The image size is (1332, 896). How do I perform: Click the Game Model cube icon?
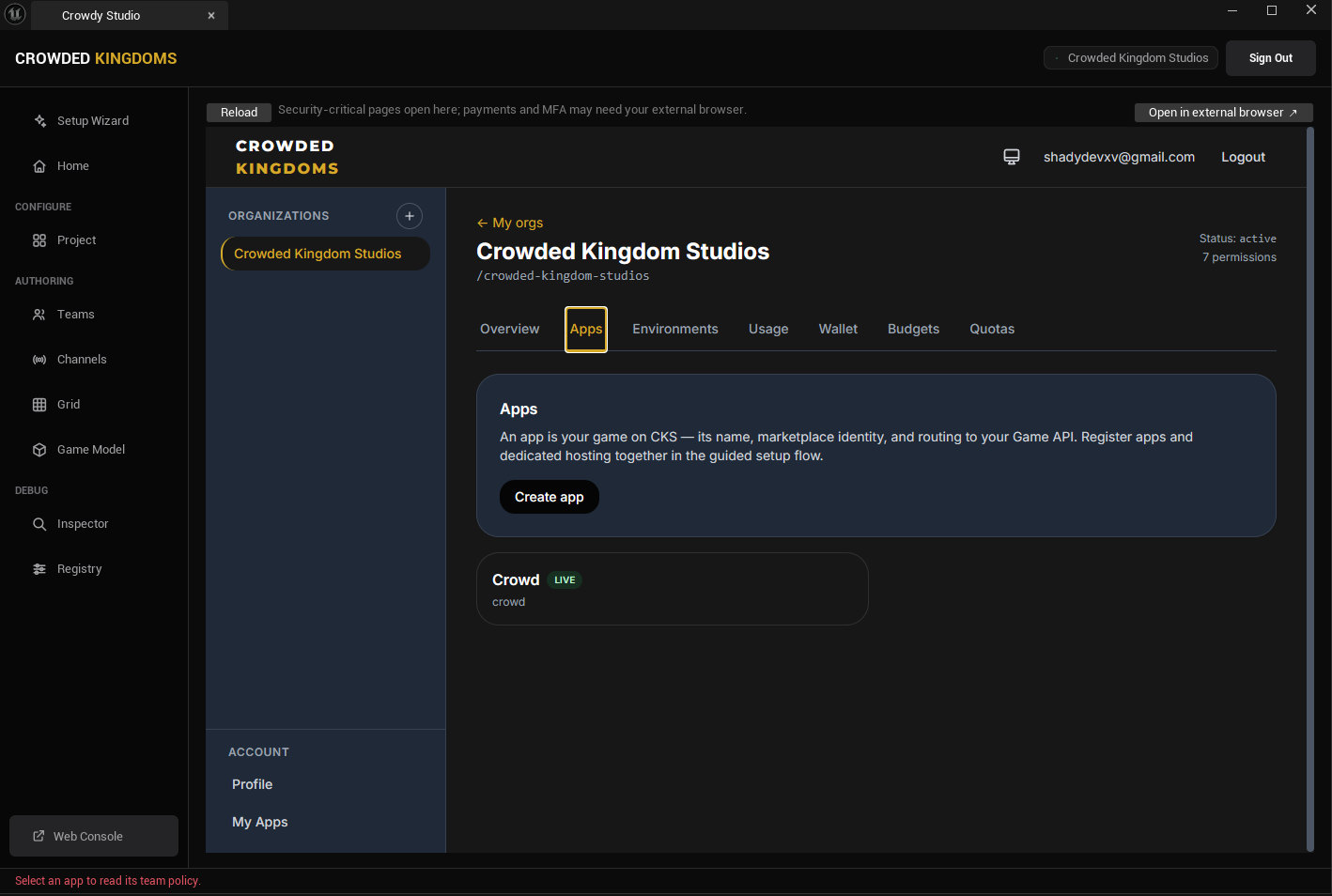coord(39,450)
